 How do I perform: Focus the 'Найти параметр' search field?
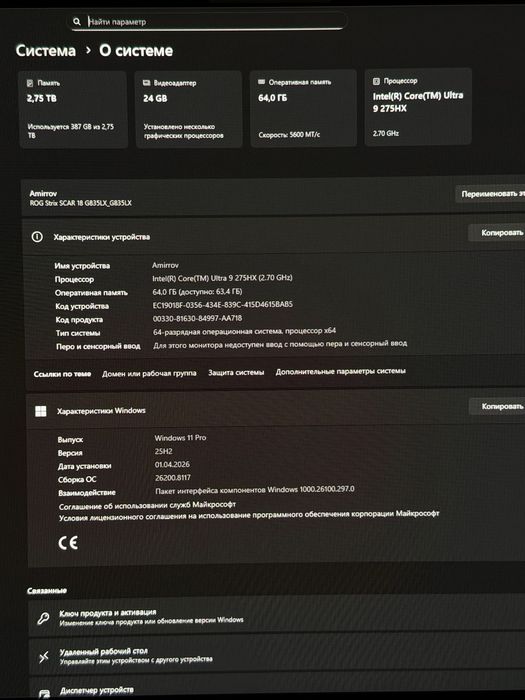click(208, 21)
